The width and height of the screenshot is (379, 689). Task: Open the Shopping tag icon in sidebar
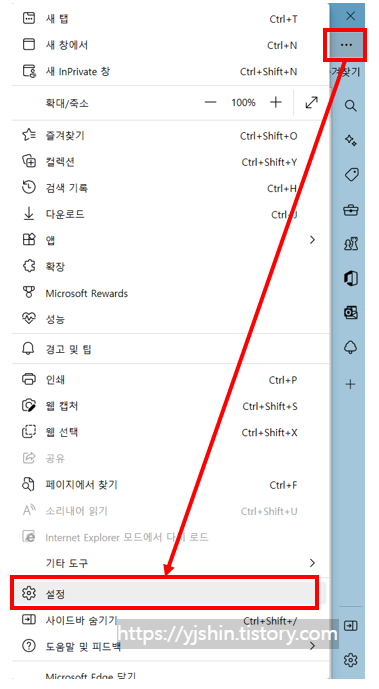pyautogui.click(x=351, y=174)
